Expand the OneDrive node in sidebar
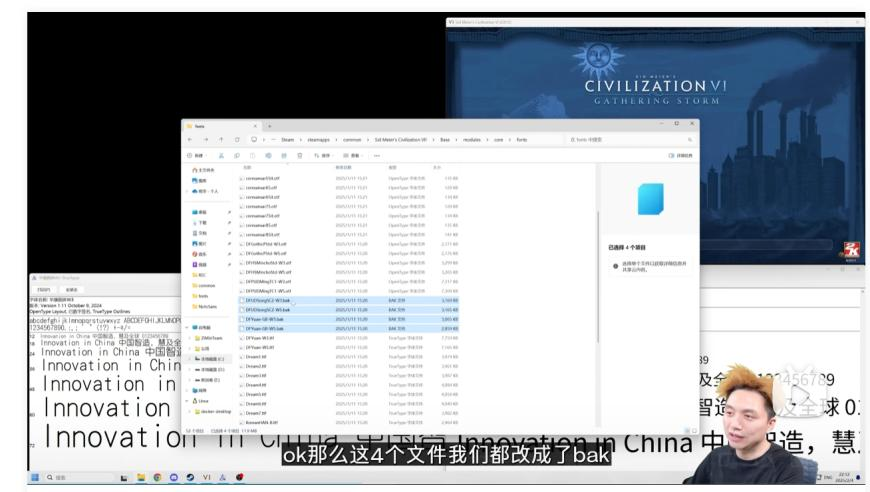 [187, 191]
